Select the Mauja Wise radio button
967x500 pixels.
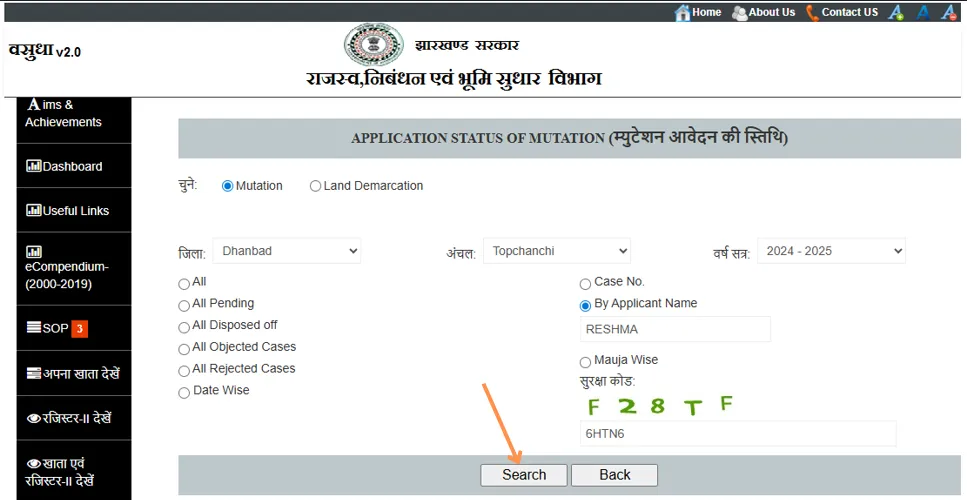(585, 363)
